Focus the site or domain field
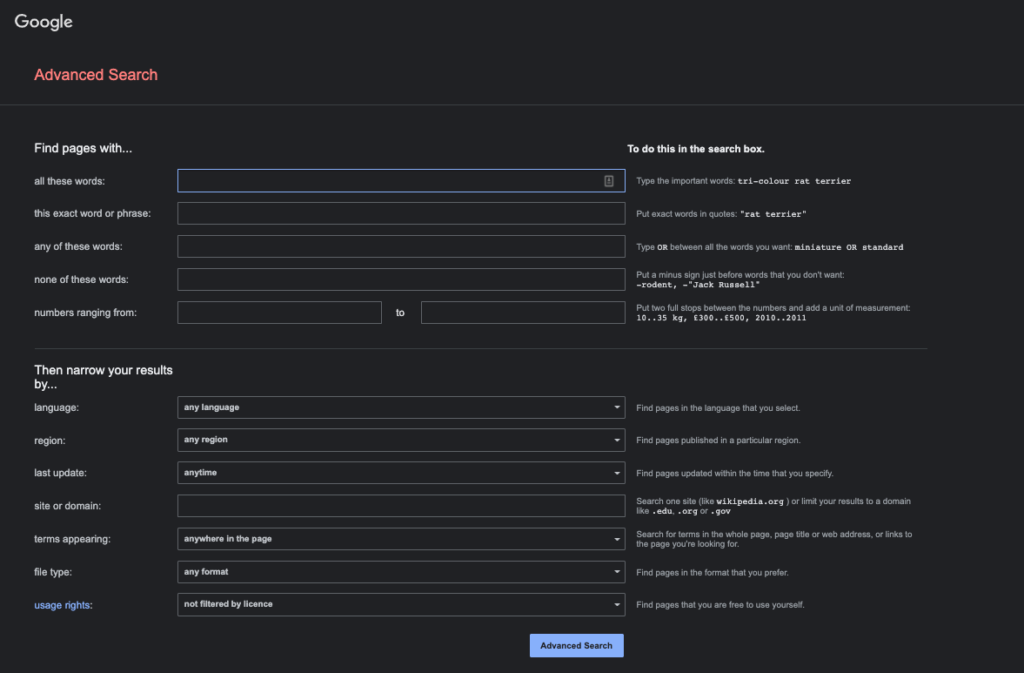The width and height of the screenshot is (1024, 673). [x=400, y=506]
